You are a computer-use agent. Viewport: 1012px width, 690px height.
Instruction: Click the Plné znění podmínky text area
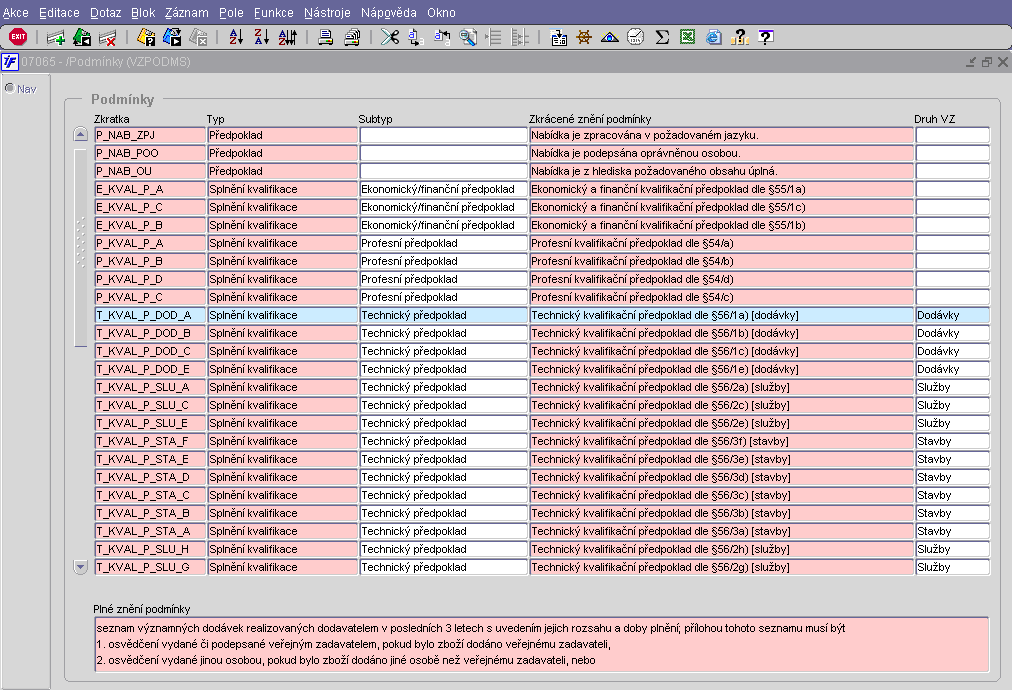[541, 644]
